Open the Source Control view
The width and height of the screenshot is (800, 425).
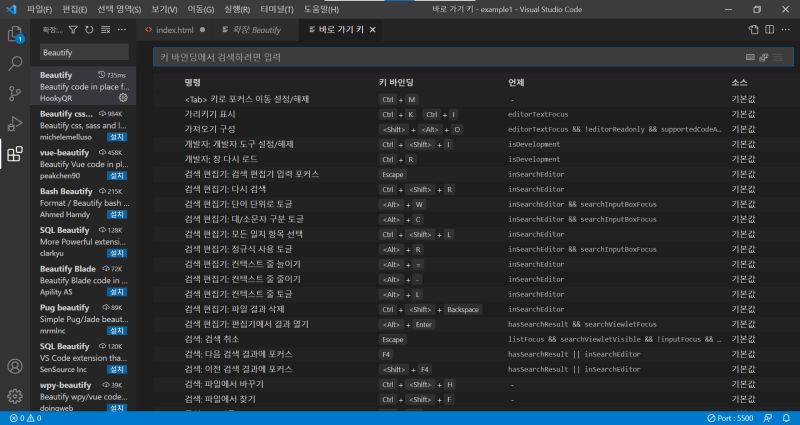pos(15,93)
